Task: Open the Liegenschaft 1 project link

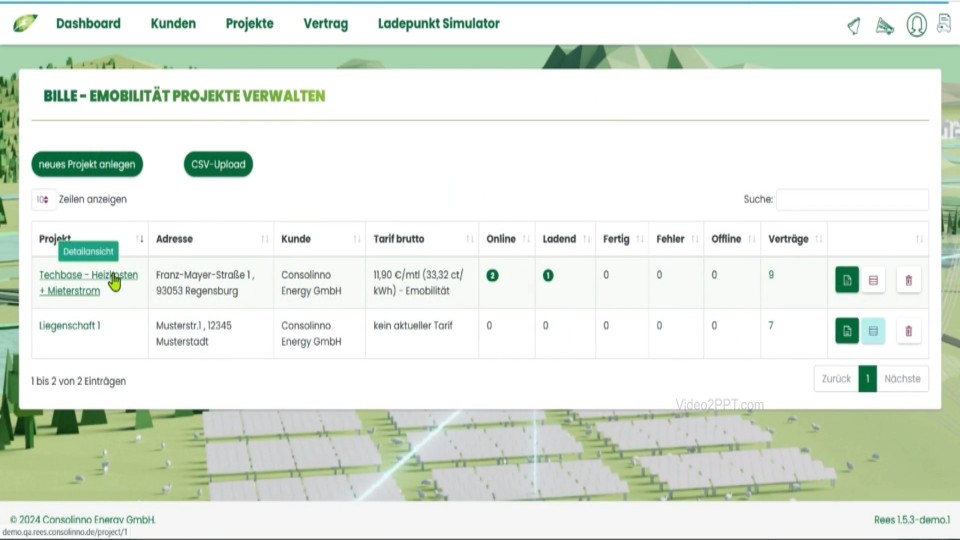Action: click(70, 326)
